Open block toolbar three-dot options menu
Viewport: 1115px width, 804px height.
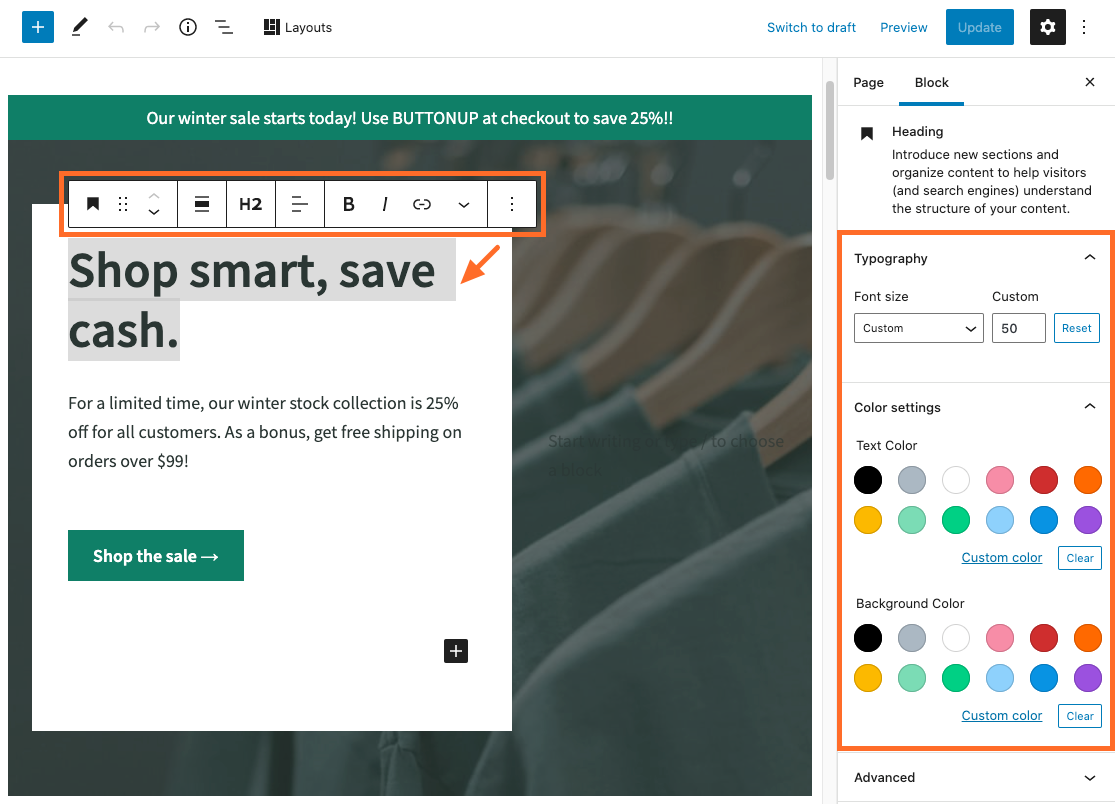pyautogui.click(x=512, y=204)
